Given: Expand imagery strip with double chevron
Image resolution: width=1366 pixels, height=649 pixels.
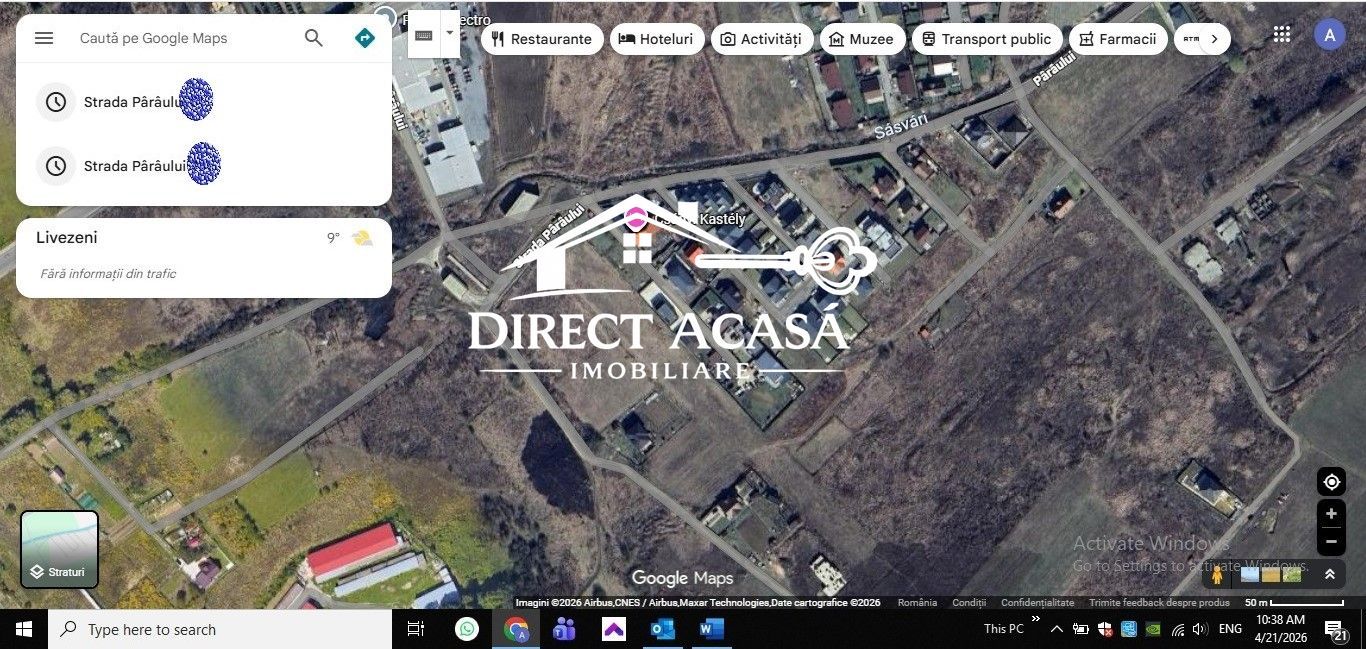Looking at the screenshot, I should 1330,575.
